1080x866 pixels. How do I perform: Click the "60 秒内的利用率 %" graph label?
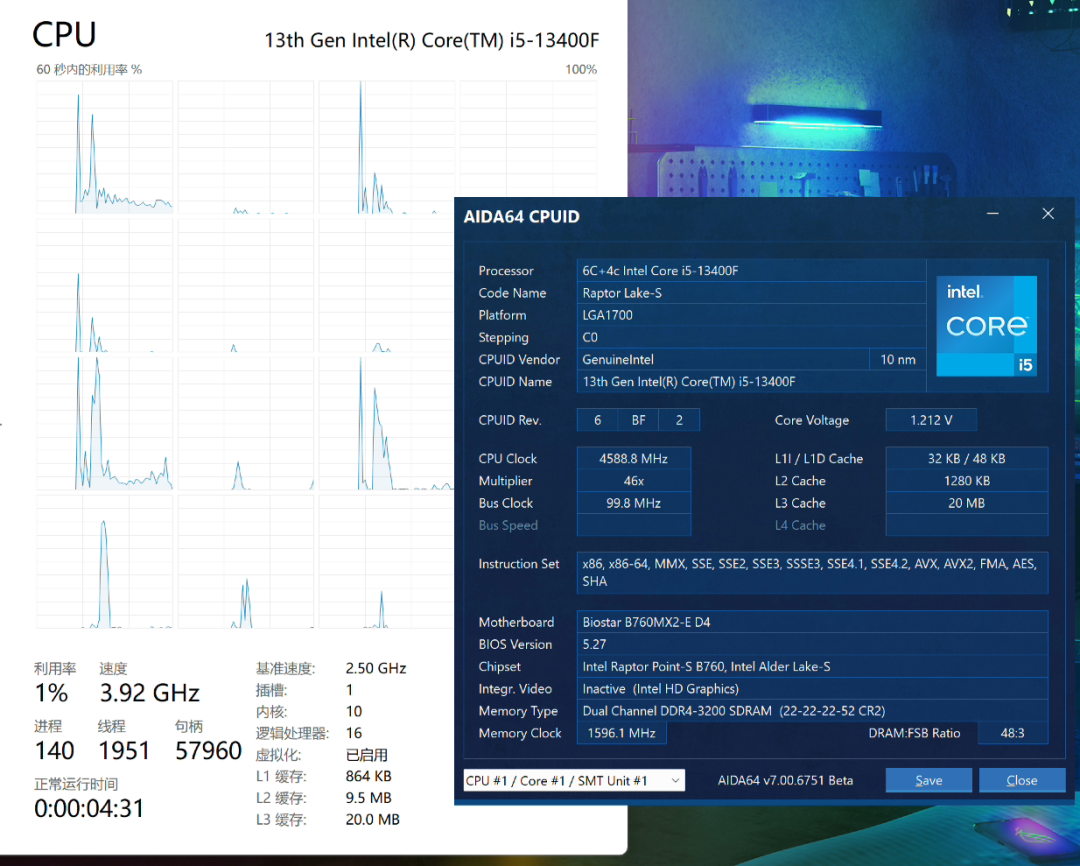[89, 70]
